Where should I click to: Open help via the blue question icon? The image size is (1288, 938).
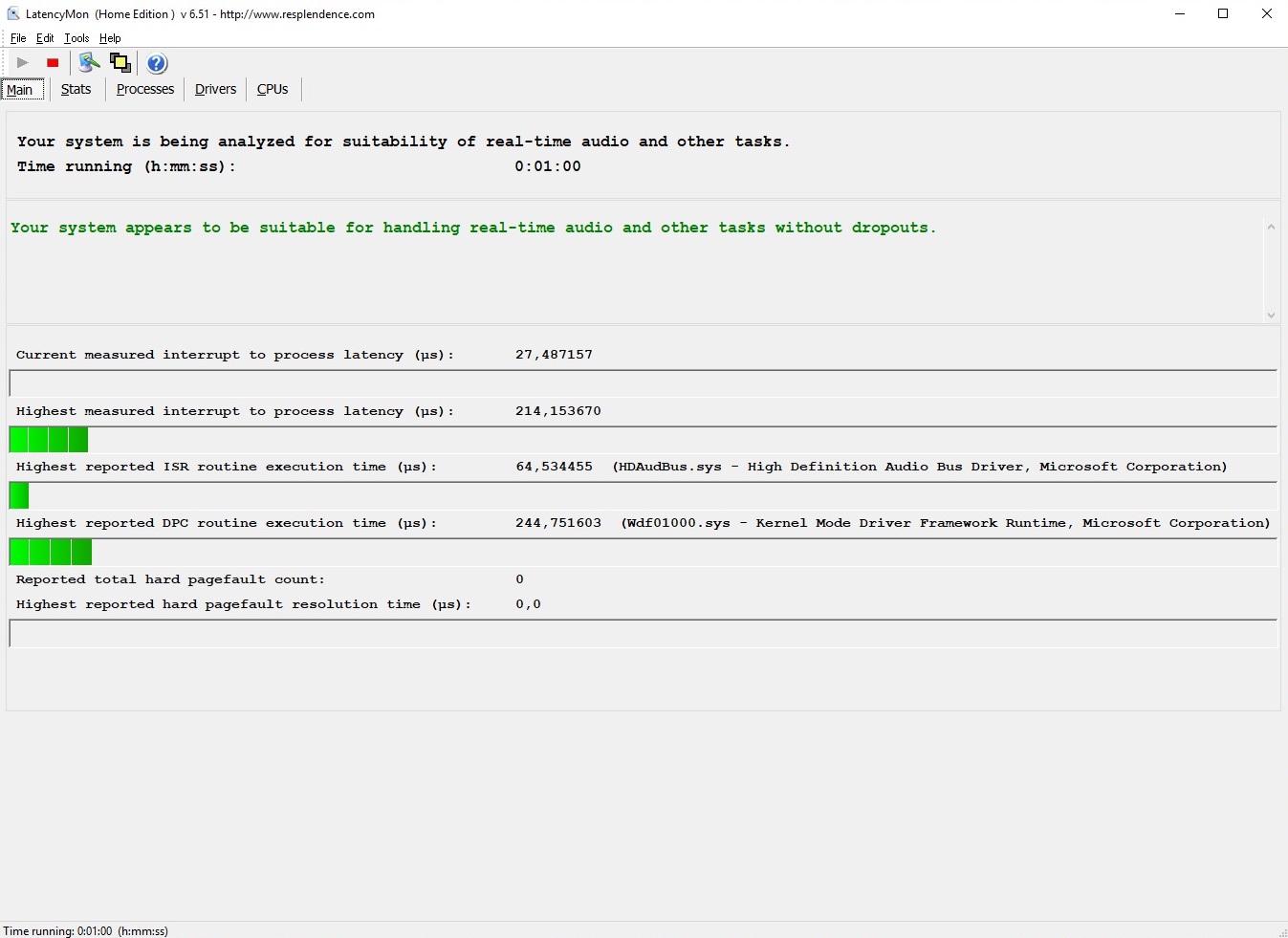[157, 63]
